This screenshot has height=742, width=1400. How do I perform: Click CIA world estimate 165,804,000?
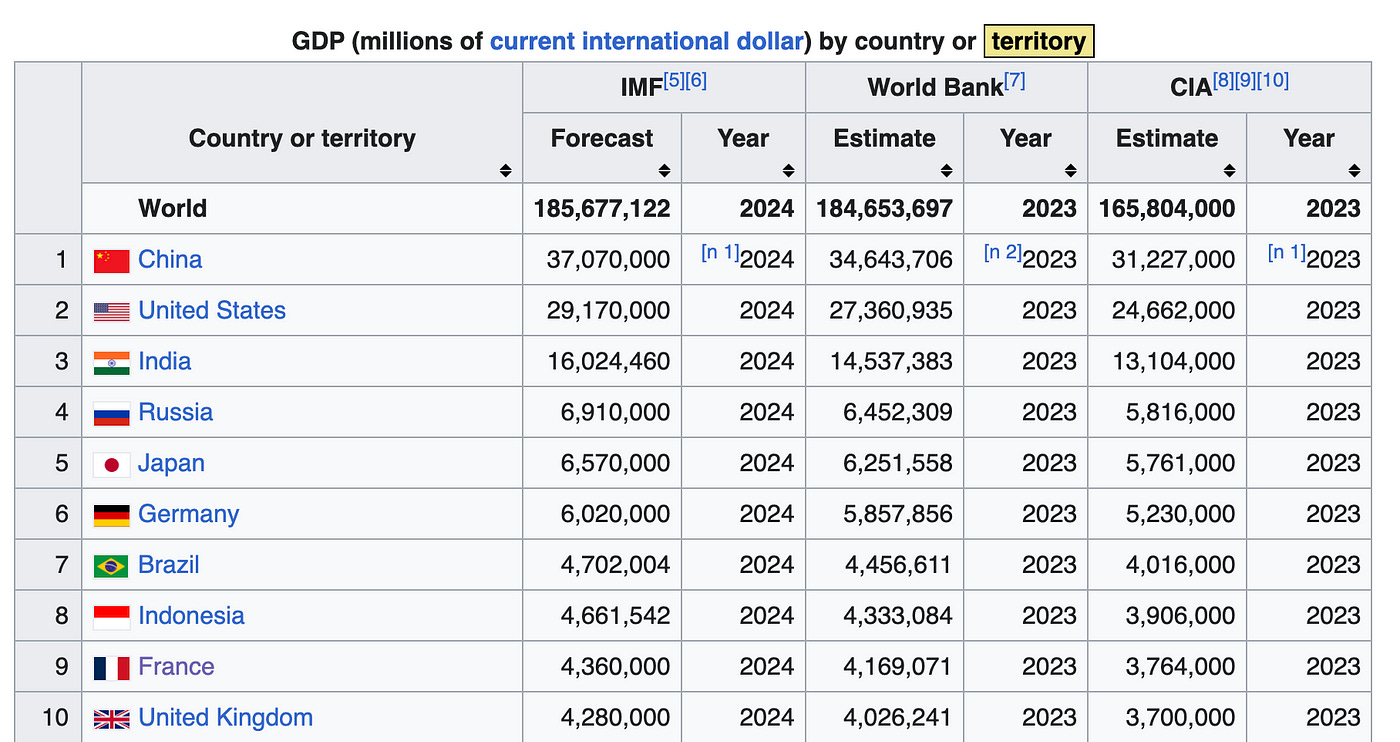pyautogui.click(x=1167, y=209)
